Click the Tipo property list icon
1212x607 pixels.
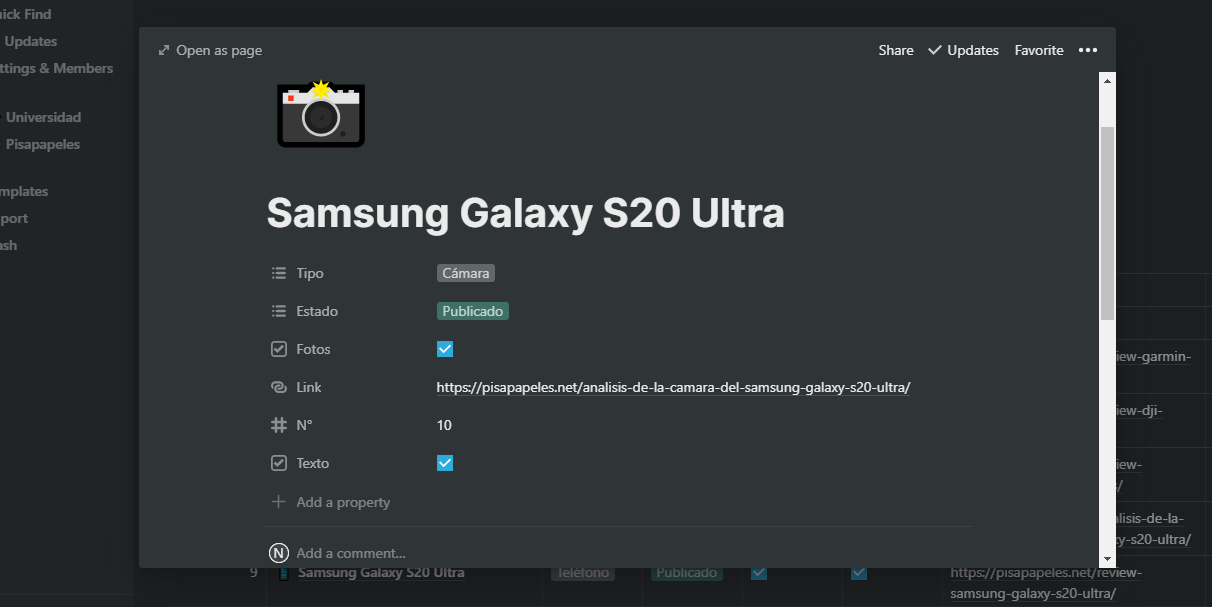pyautogui.click(x=279, y=273)
